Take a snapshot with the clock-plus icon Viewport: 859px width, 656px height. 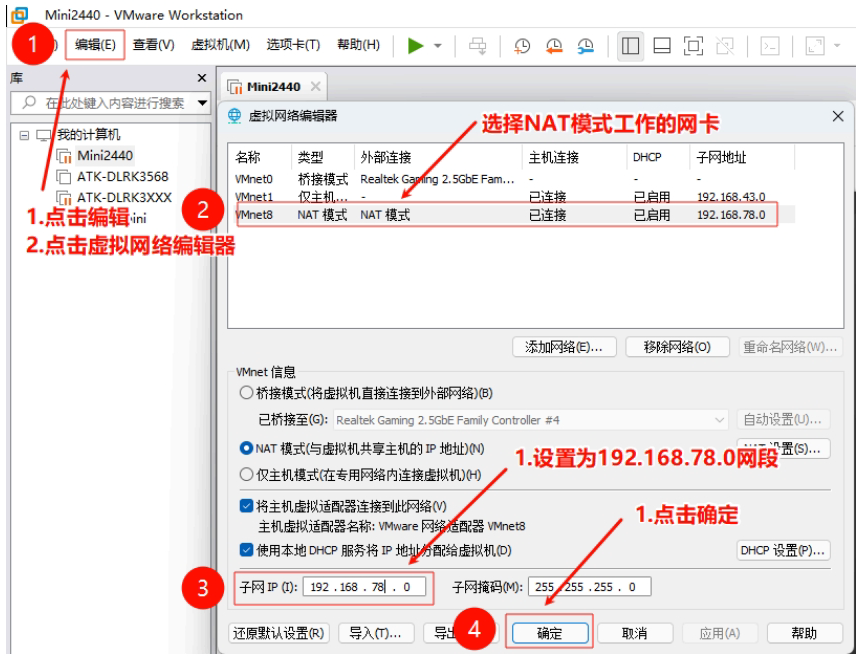coord(522,46)
